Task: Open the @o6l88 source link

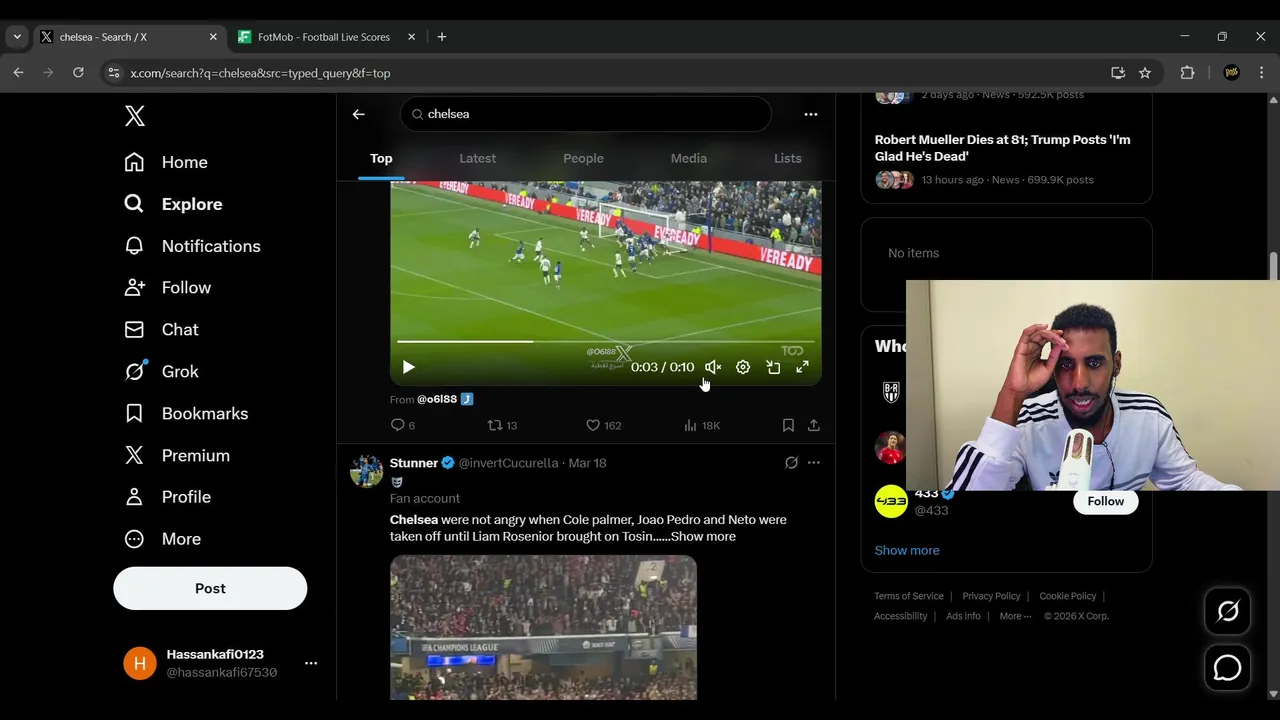Action: pyautogui.click(x=437, y=399)
